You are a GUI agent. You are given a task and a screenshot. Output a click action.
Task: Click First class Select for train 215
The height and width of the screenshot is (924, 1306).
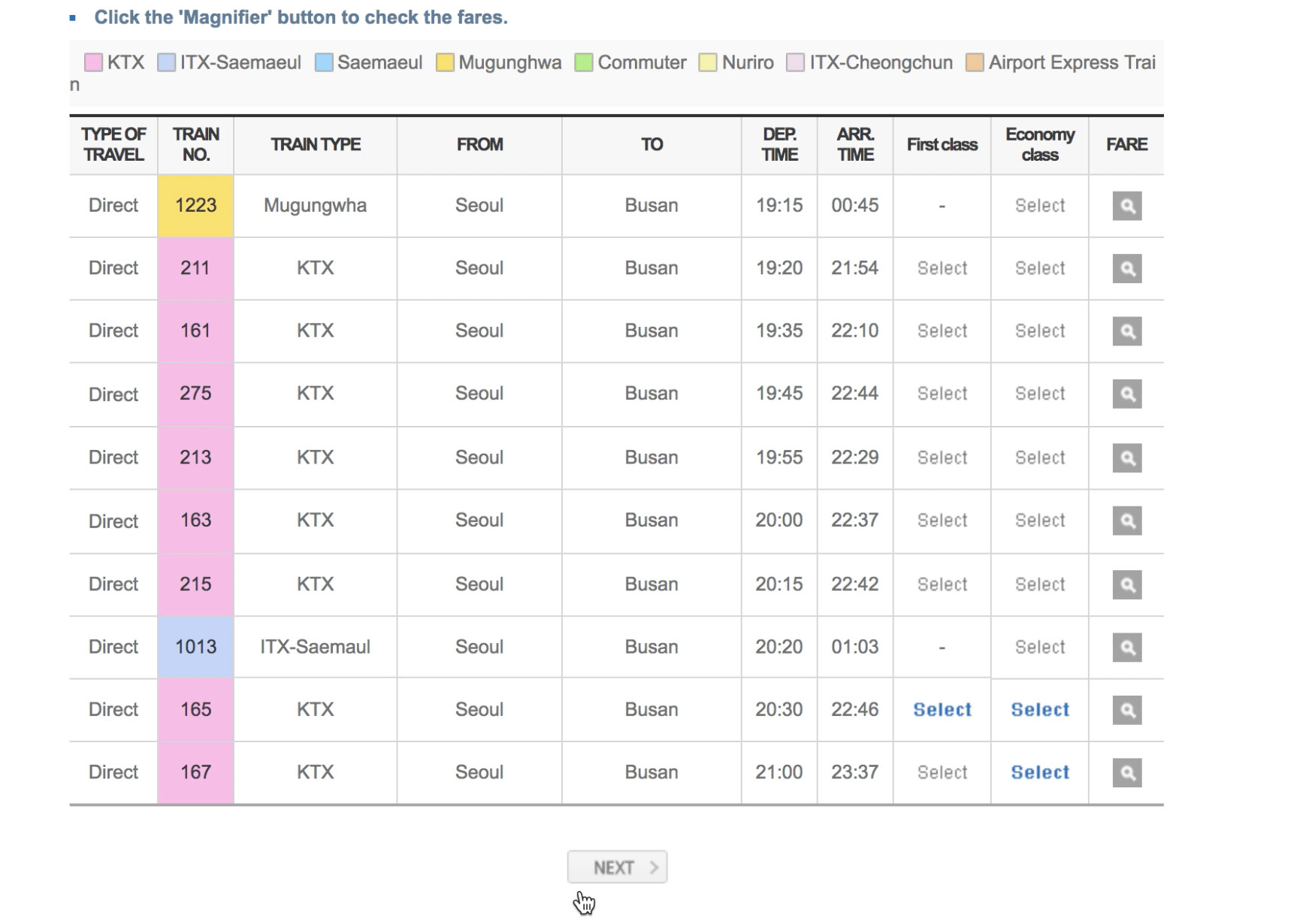[942, 584]
